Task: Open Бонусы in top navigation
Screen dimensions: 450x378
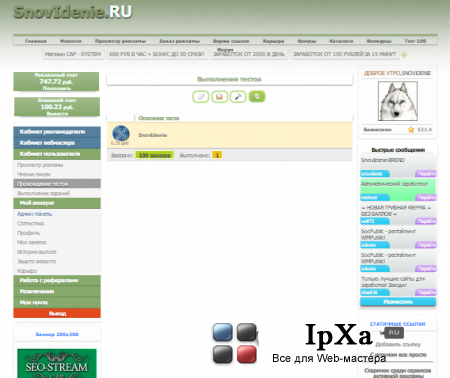Action: [307, 41]
